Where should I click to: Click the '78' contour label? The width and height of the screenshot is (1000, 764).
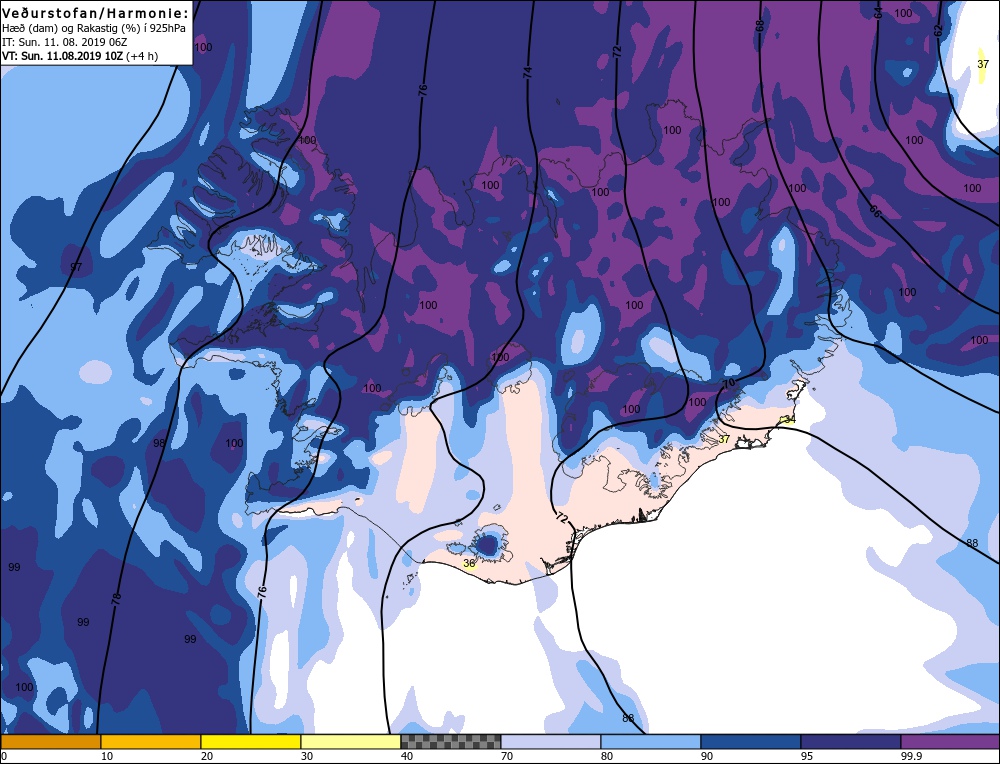click(x=116, y=598)
